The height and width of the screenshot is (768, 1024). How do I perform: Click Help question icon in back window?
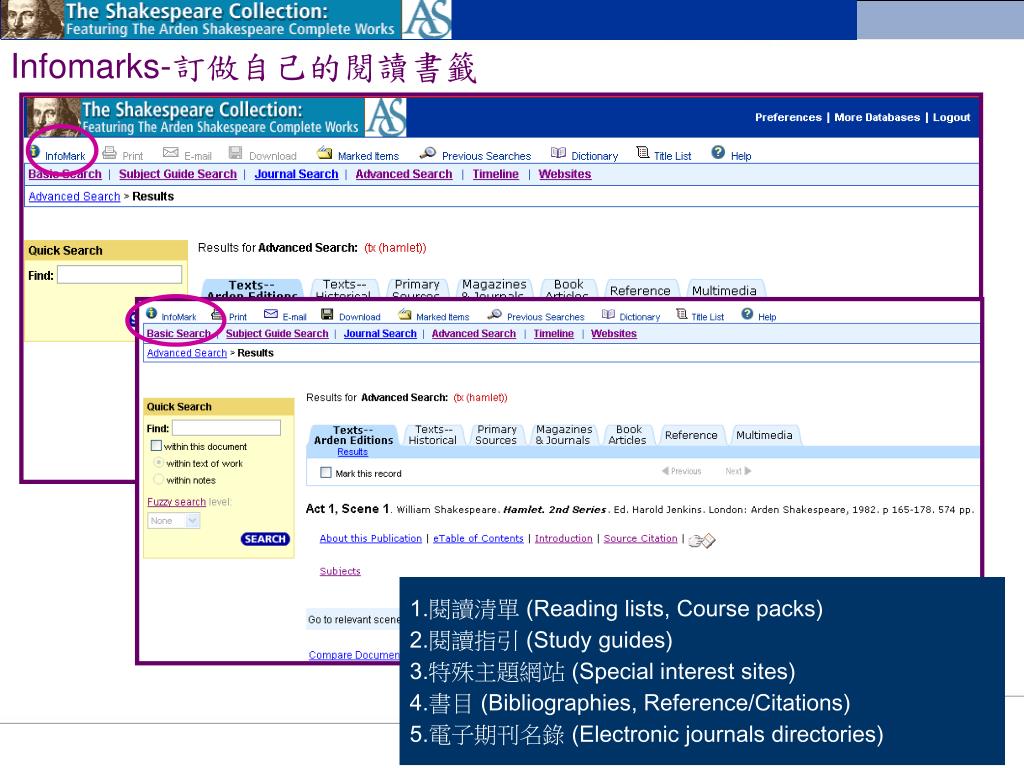[718, 152]
